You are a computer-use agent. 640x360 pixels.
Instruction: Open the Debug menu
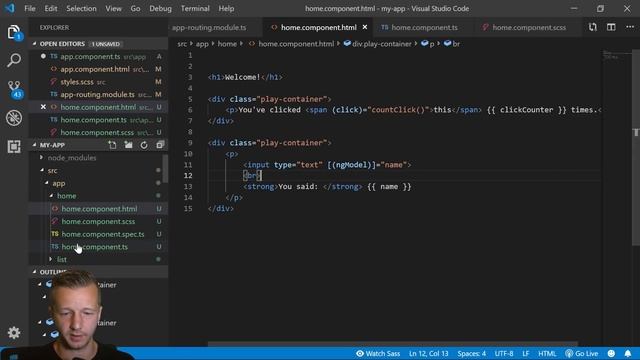(x=160, y=9)
